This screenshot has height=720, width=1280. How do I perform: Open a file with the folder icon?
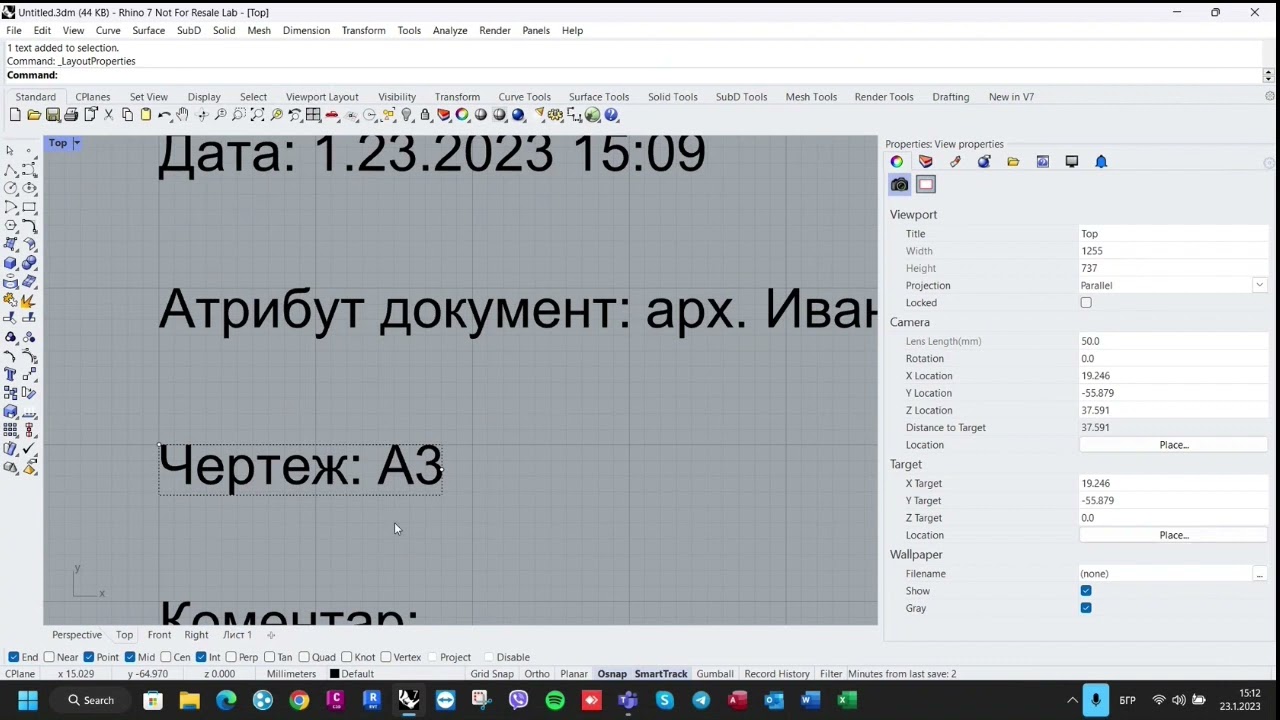34,115
